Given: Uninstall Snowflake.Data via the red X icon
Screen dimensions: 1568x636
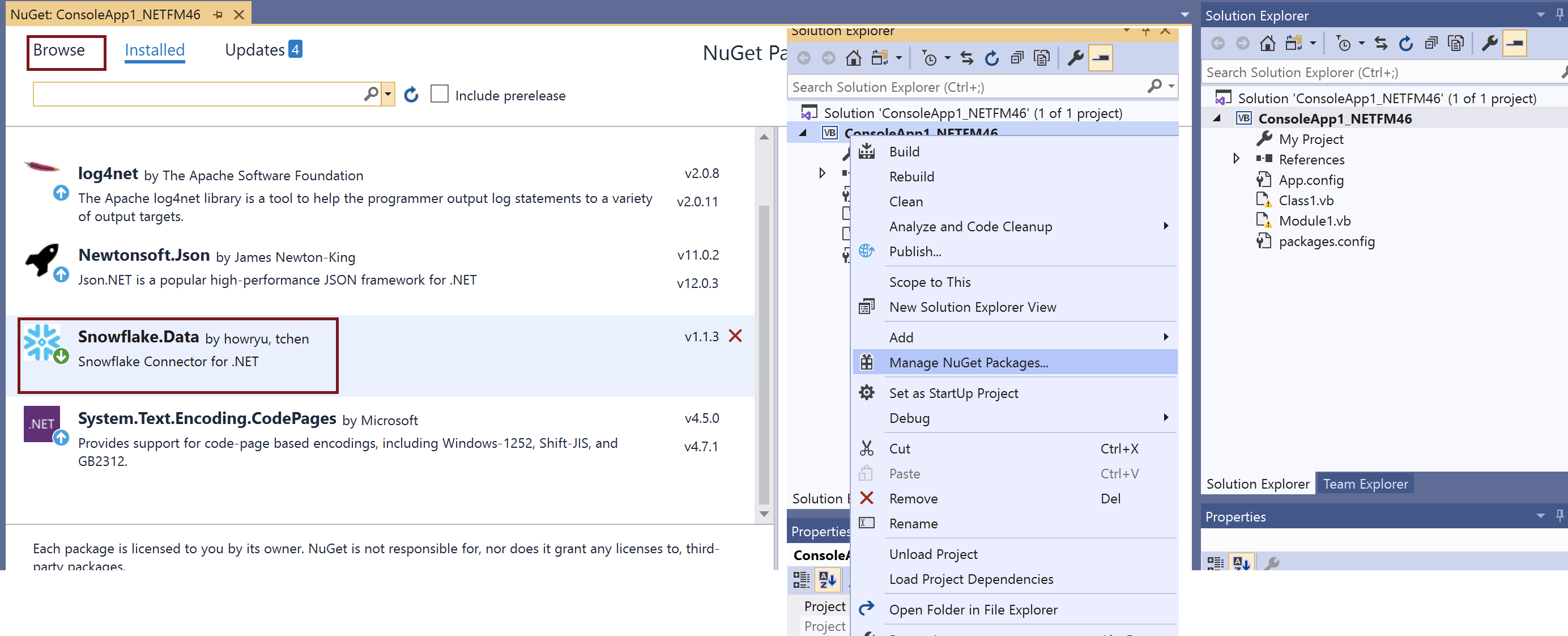Looking at the screenshot, I should (736, 336).
